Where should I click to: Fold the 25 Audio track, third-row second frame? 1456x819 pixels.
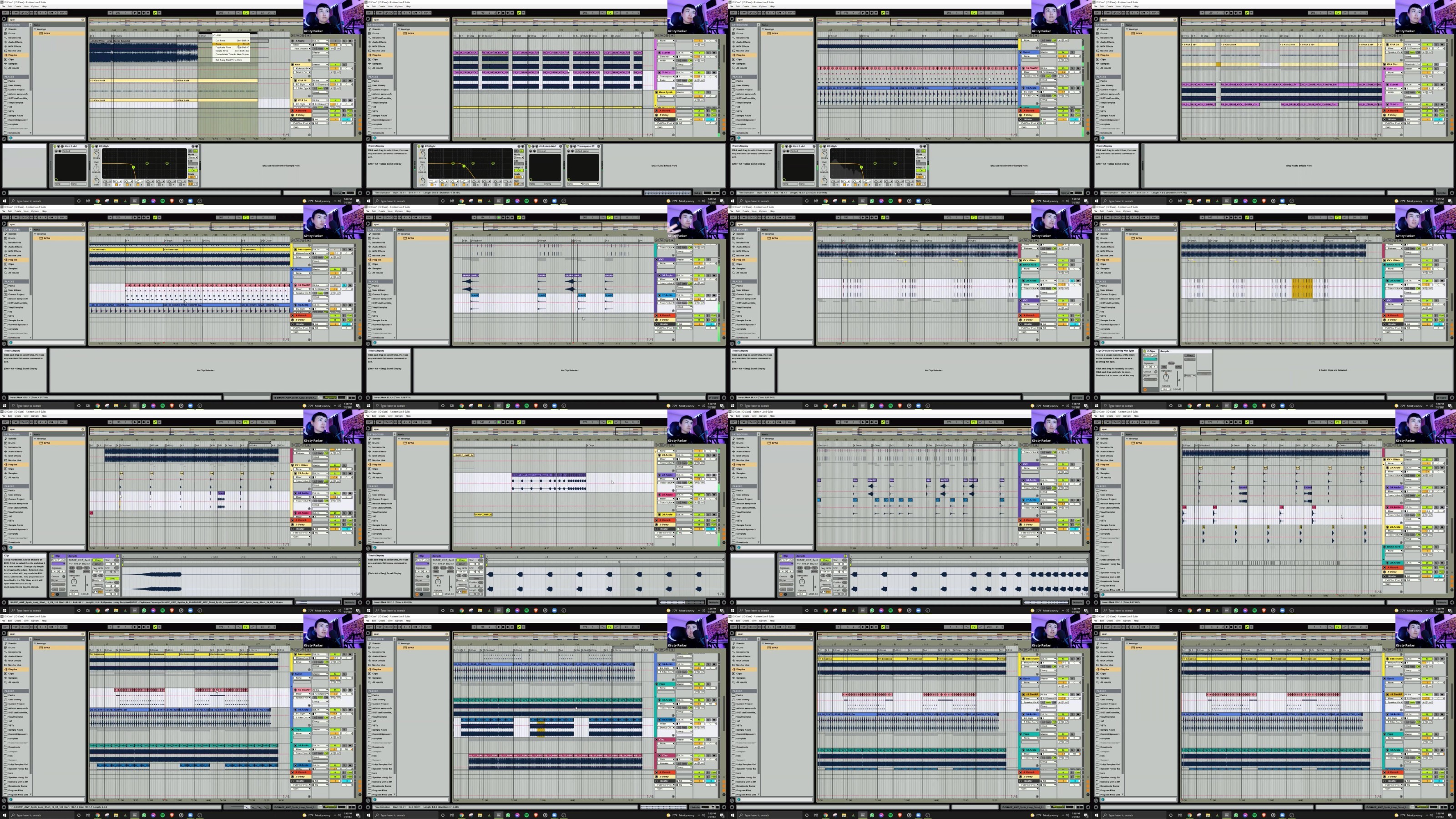[660, 495]
